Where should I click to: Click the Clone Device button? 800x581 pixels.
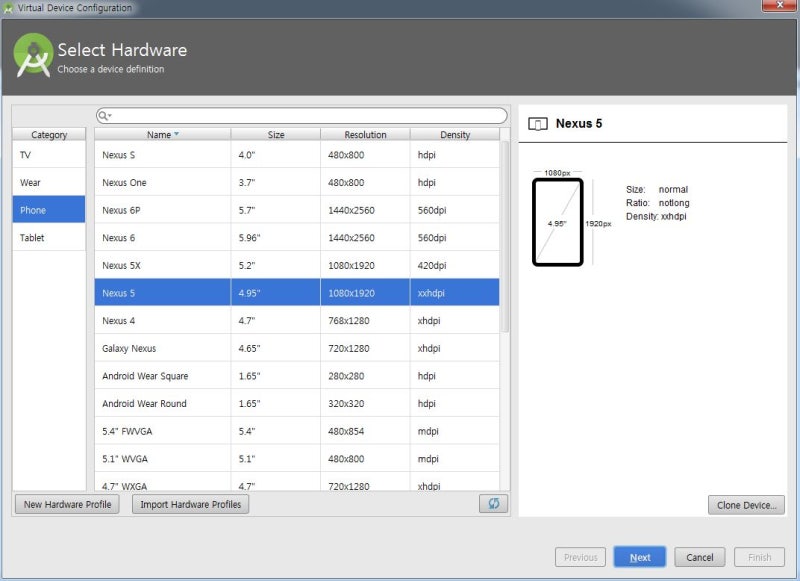746,505
